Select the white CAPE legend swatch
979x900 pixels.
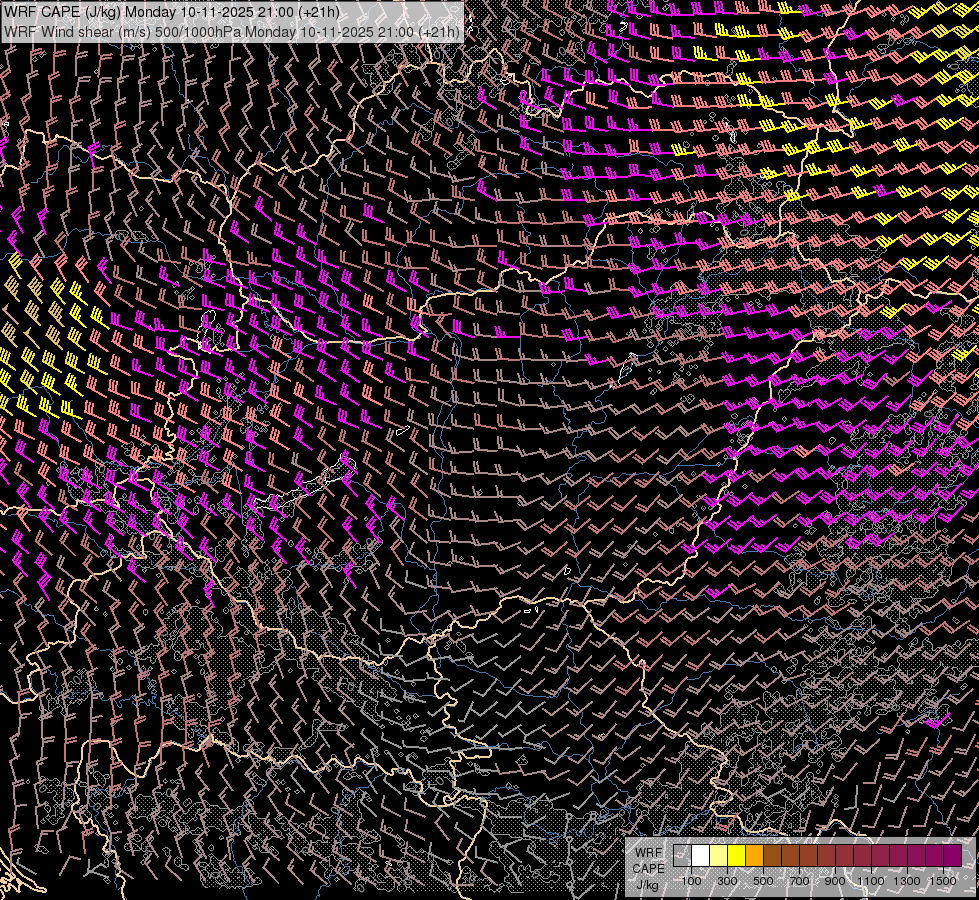pos(701,855)
